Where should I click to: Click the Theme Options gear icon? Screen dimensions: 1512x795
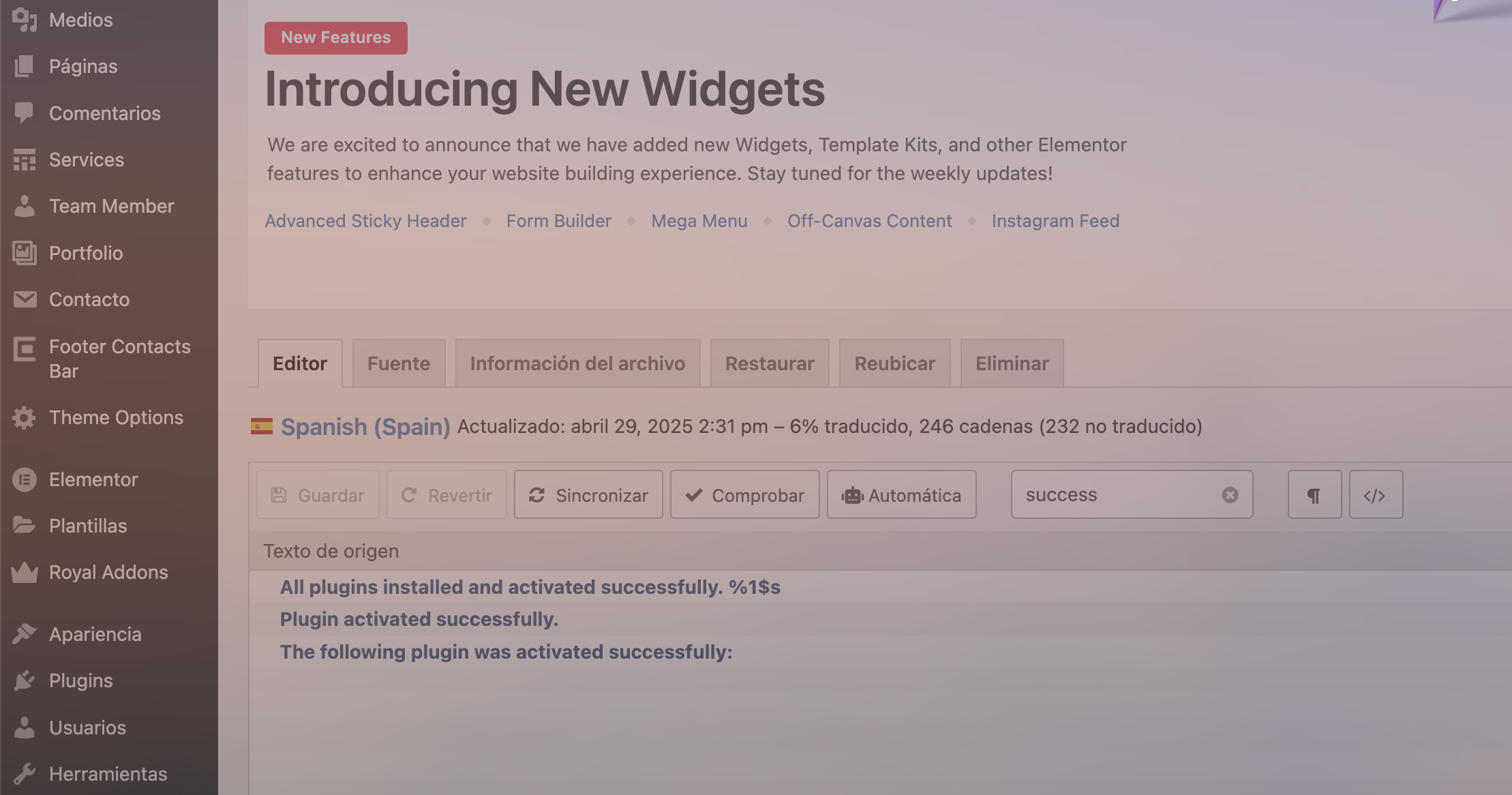coord(25,417)
